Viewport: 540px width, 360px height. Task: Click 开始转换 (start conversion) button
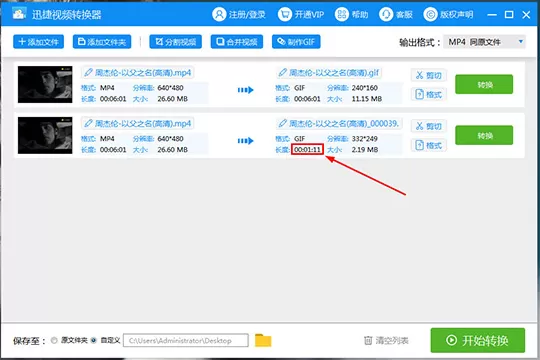tap(478, 340)
